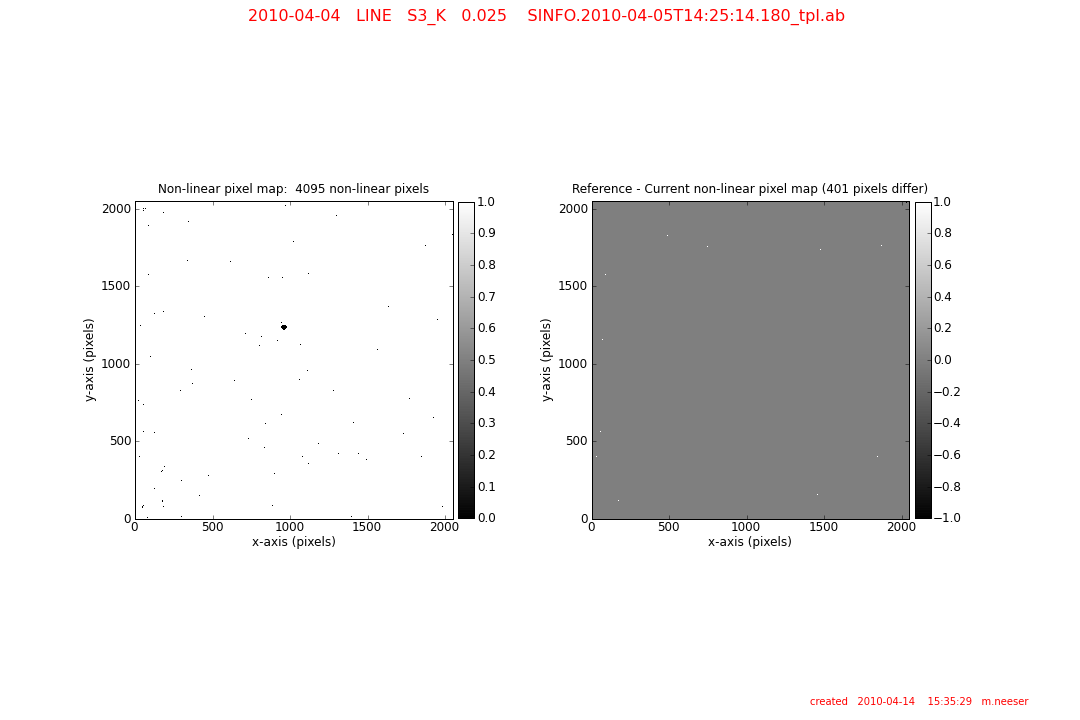Click the 1.0 label on the left colorbar

coord(490,202)
